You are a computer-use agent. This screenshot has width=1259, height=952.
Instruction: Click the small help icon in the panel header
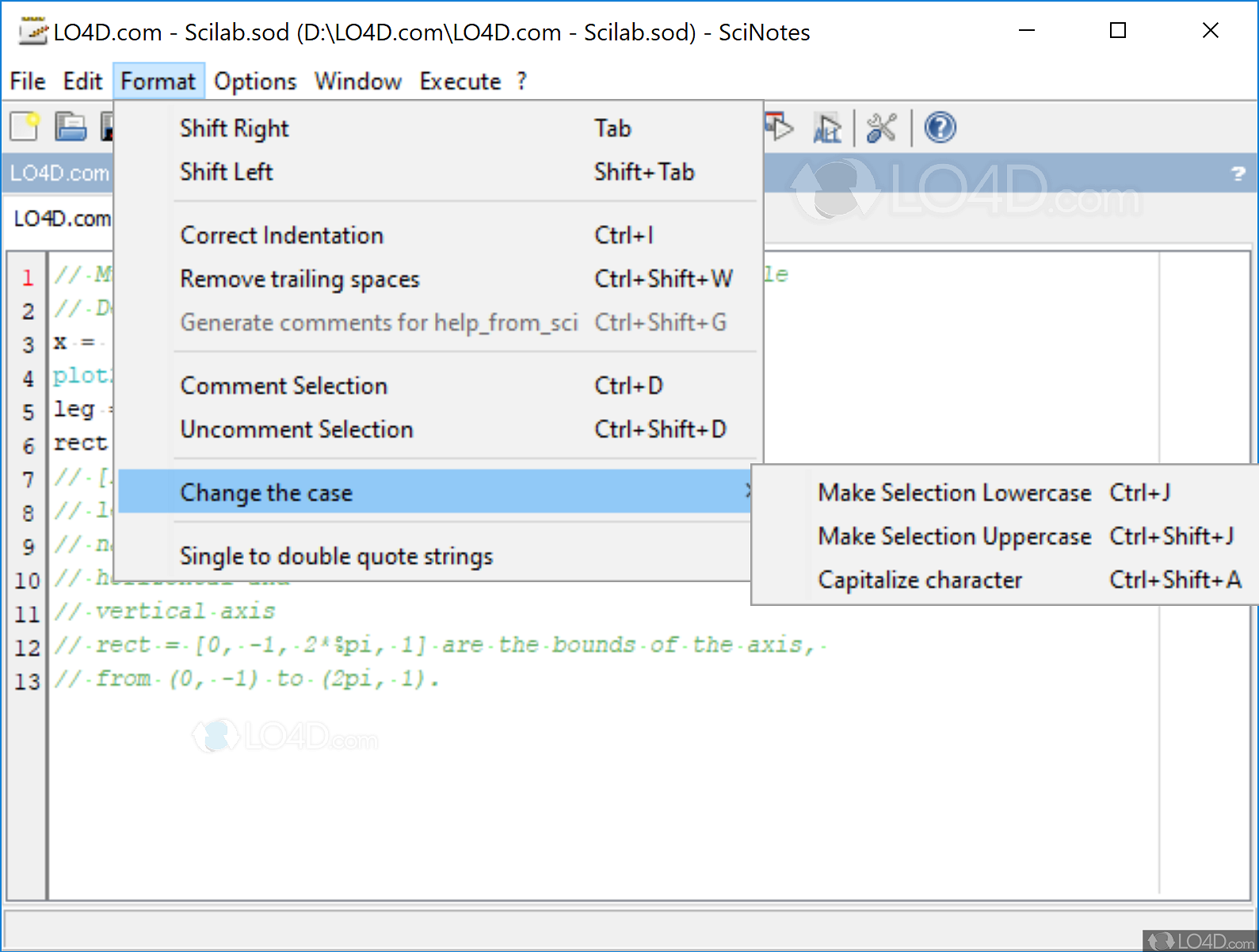coord(1238,173)
